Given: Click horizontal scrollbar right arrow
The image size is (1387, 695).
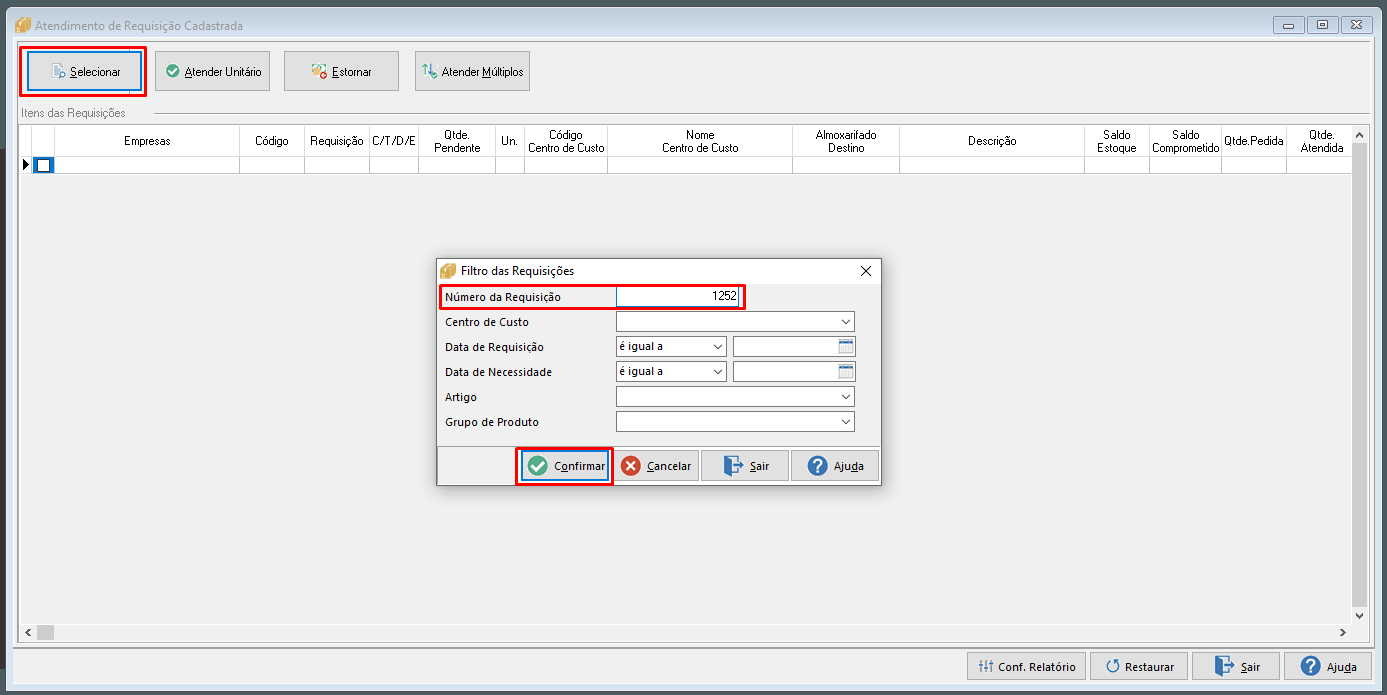Looking at the screenshot, I should coord(1343,633).
